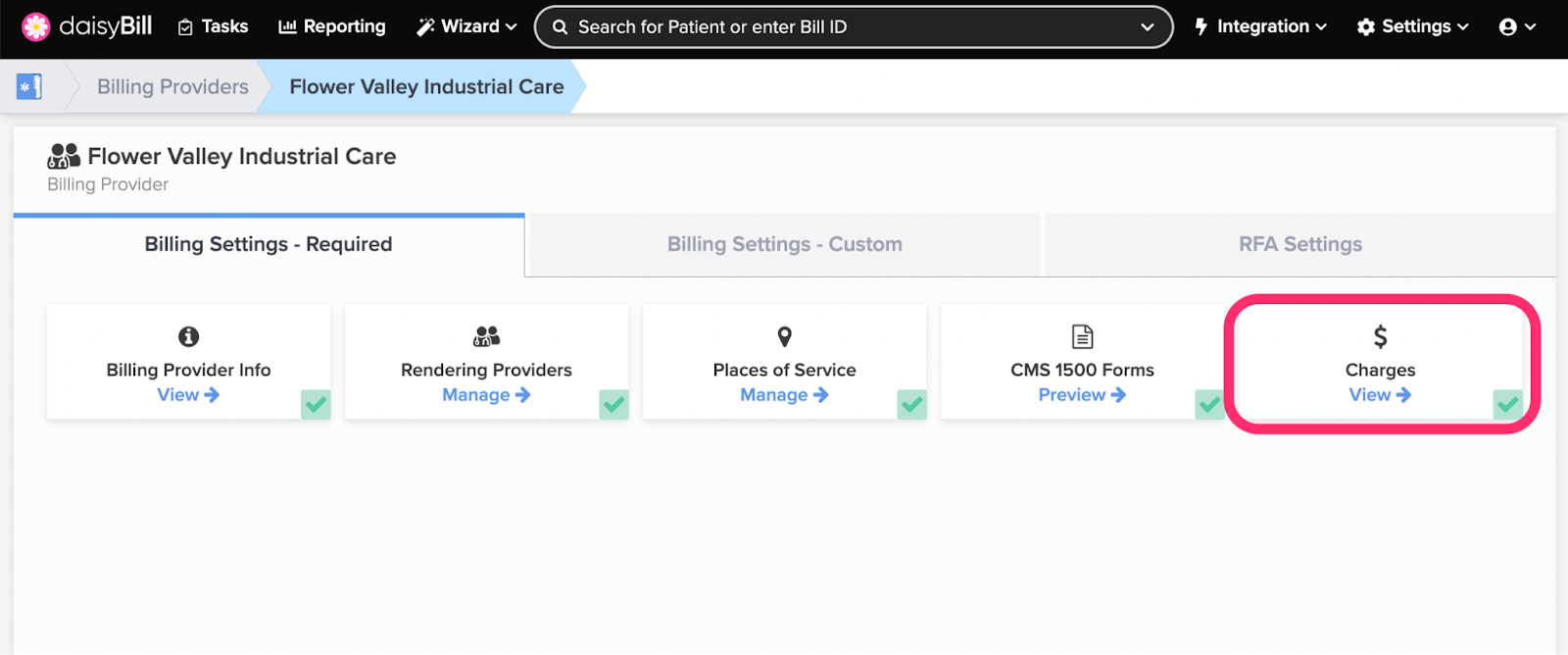Expand the Settings dropdown chevron
The height and width of the screenshot is (655, 1568).
tap(1463, 27)
